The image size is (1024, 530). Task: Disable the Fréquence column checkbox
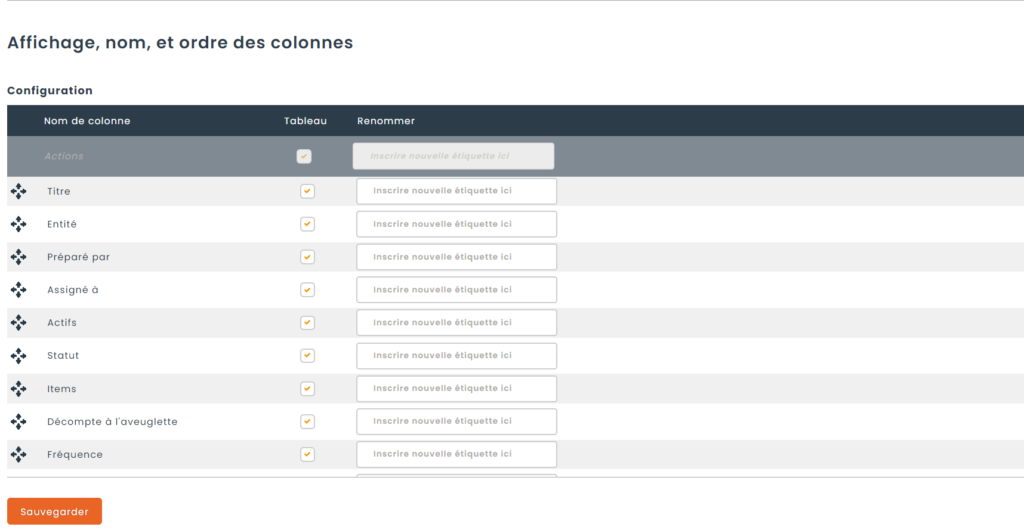click(307, 455)
